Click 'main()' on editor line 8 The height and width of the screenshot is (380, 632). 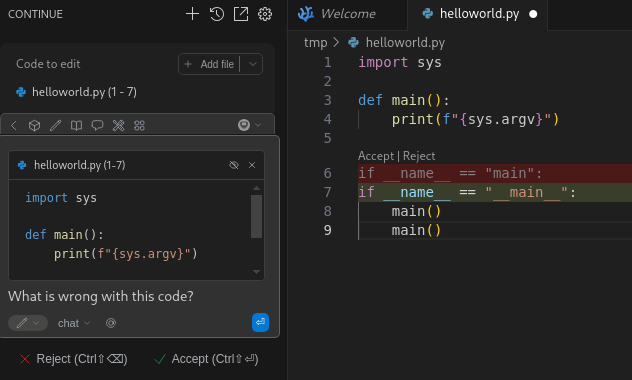[416, 211]
